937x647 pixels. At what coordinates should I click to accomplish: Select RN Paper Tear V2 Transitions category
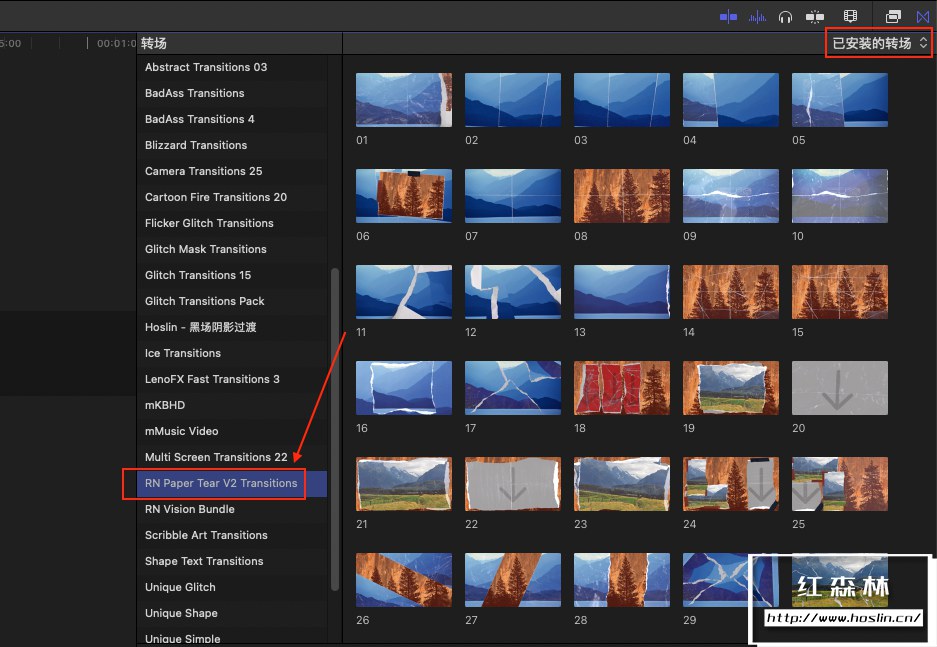click(221, 483)
